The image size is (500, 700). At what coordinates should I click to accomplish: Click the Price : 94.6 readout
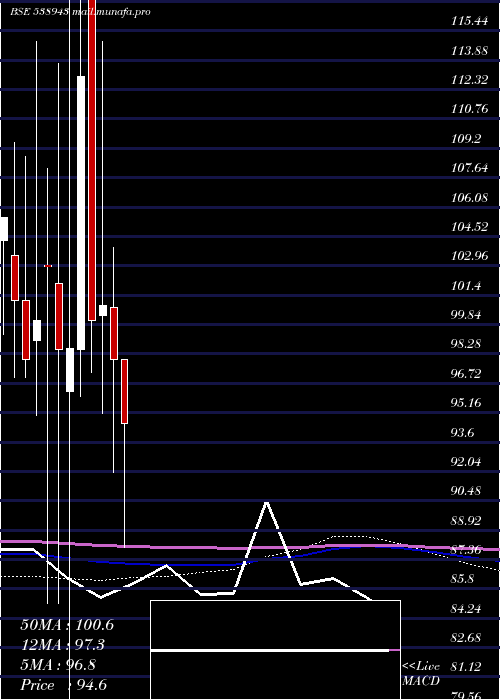tap(63, 685)
